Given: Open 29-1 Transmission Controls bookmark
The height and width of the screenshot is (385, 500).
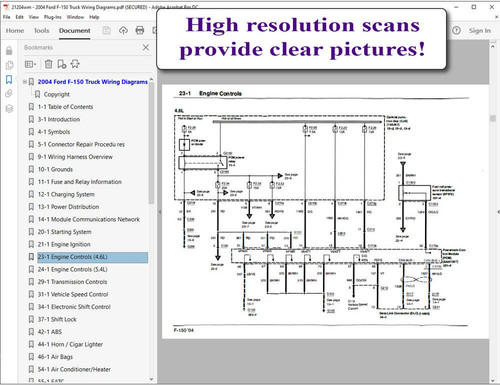Looking at the screenshot, I should point(72,282).
